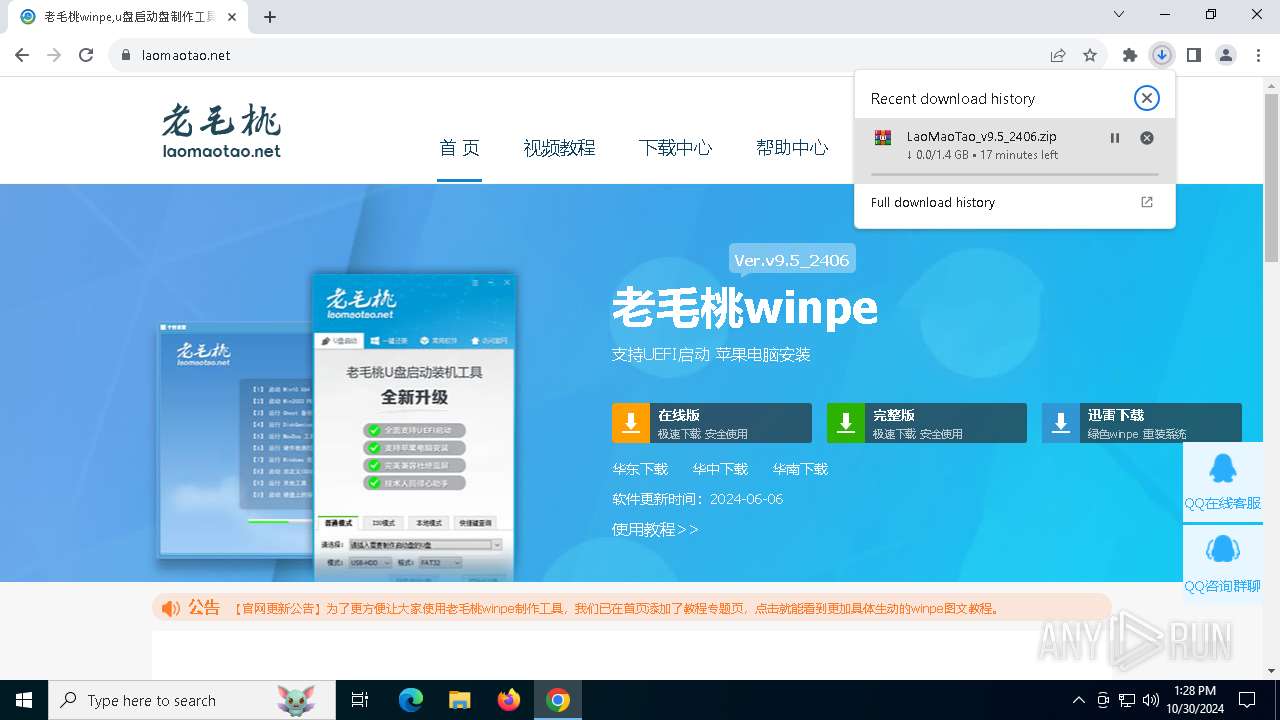Viewport: 1280px width, 720px height.
Task: Download the 在线版 orange button
Action: (712, 423)
